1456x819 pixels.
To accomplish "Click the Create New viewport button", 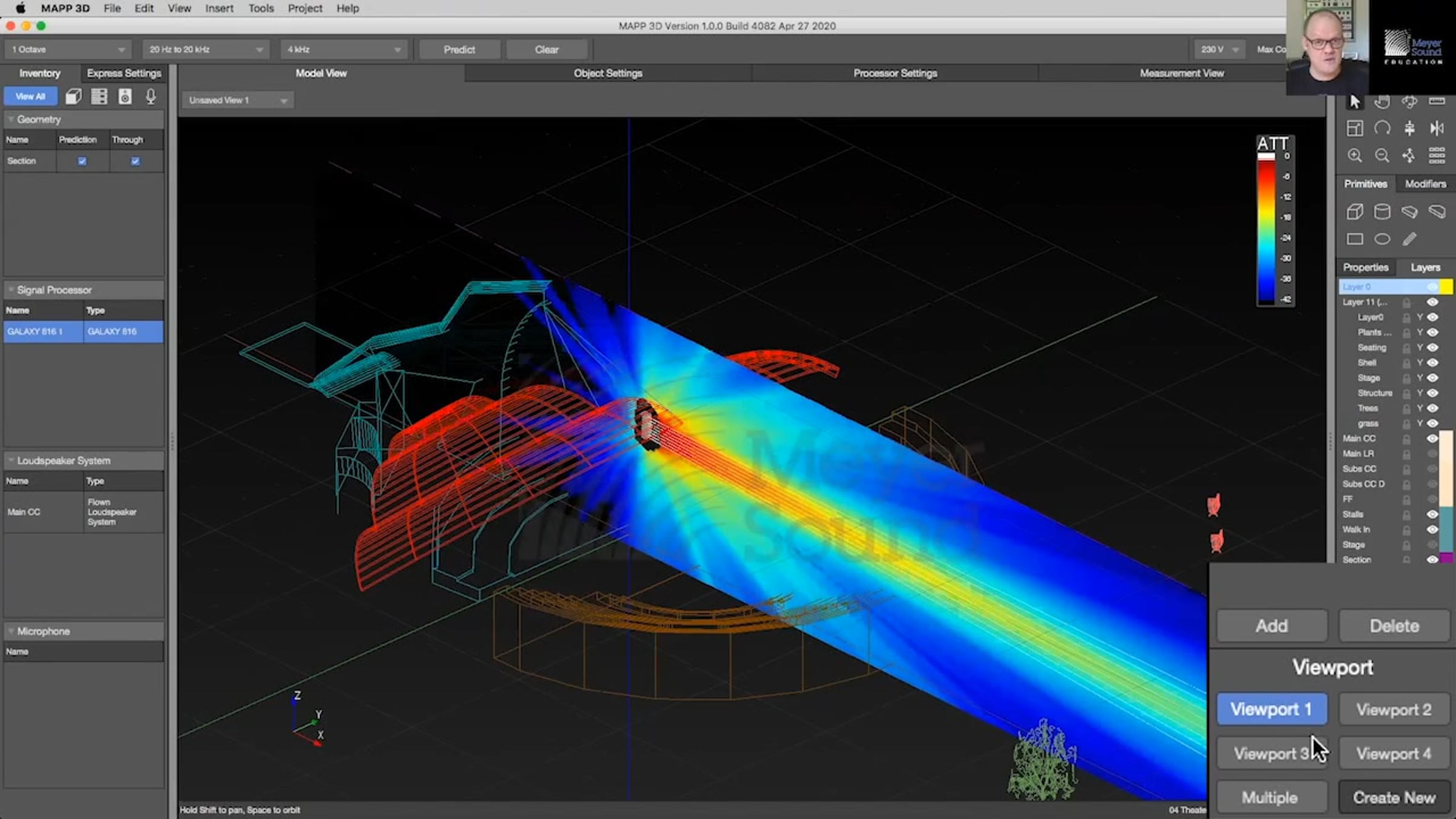I will [x=1394, y=798].
